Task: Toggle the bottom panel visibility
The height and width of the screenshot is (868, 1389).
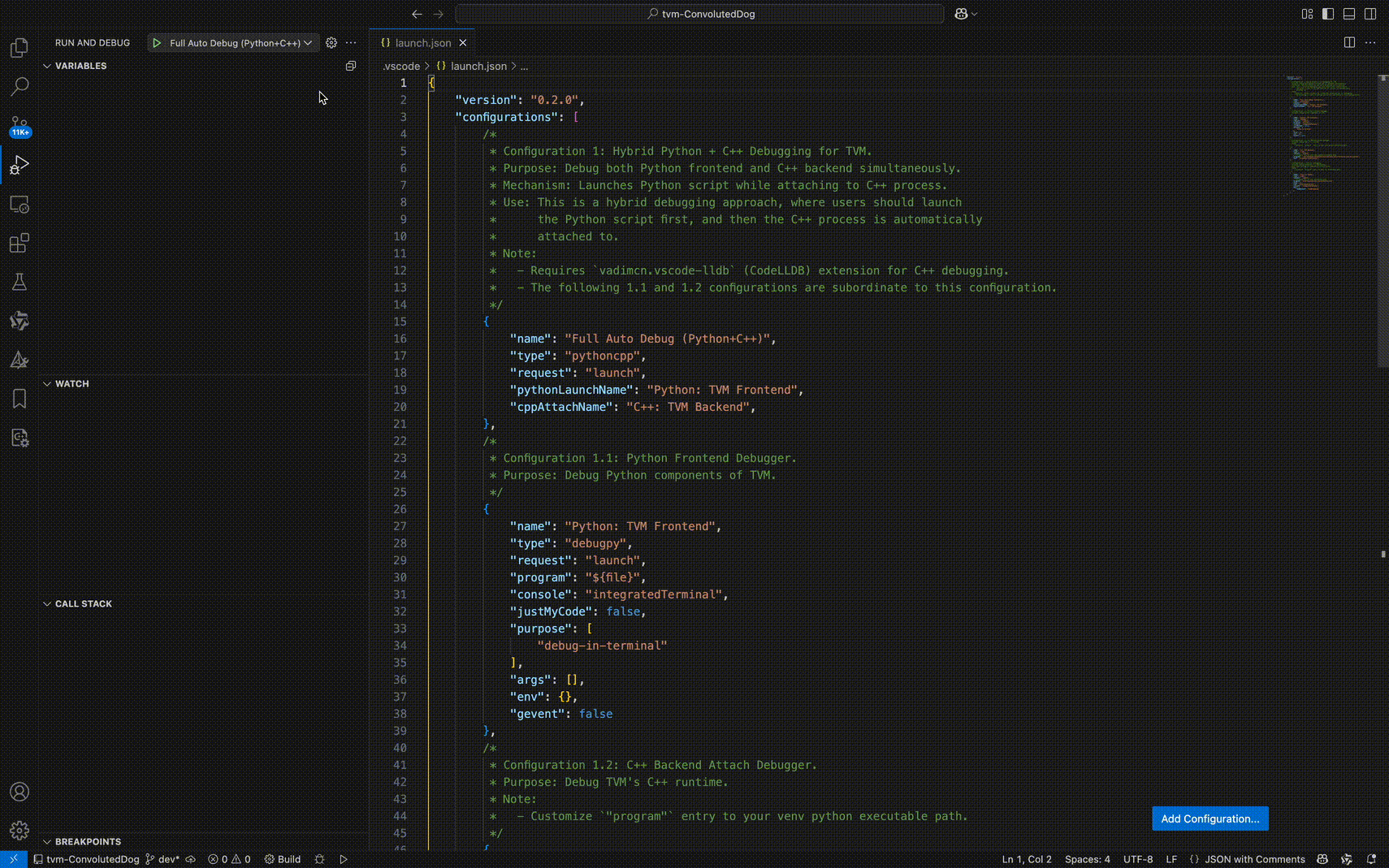Action: pos(1349,14)
